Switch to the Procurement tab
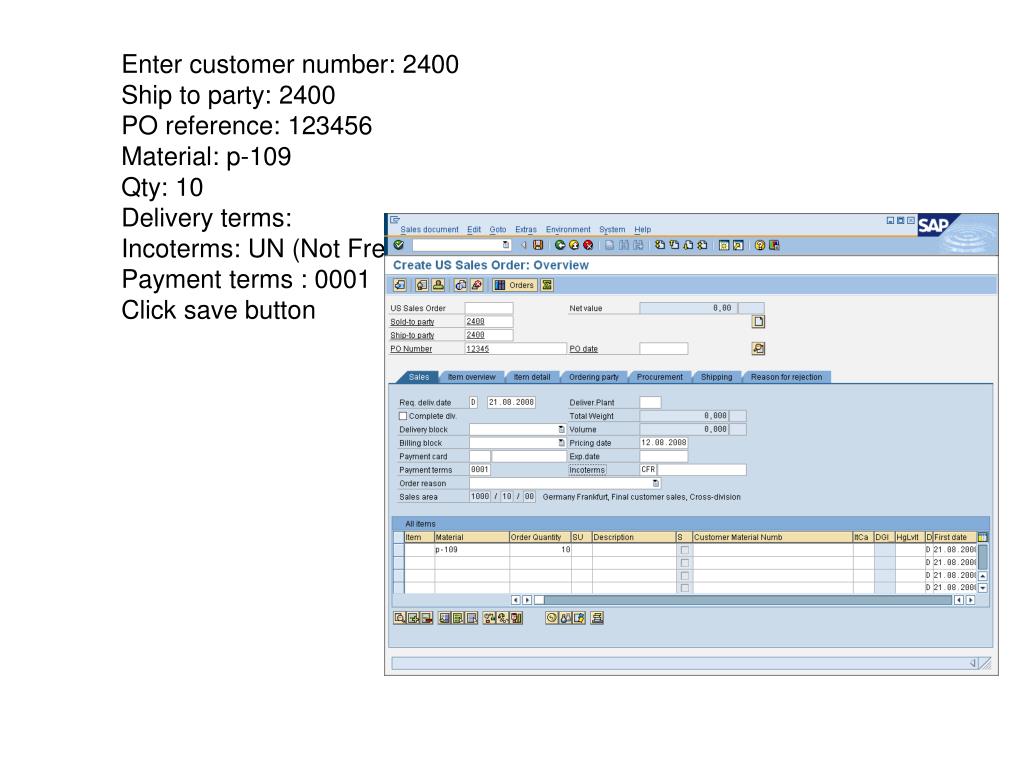The image size is (1024, 768). point(660,377)
